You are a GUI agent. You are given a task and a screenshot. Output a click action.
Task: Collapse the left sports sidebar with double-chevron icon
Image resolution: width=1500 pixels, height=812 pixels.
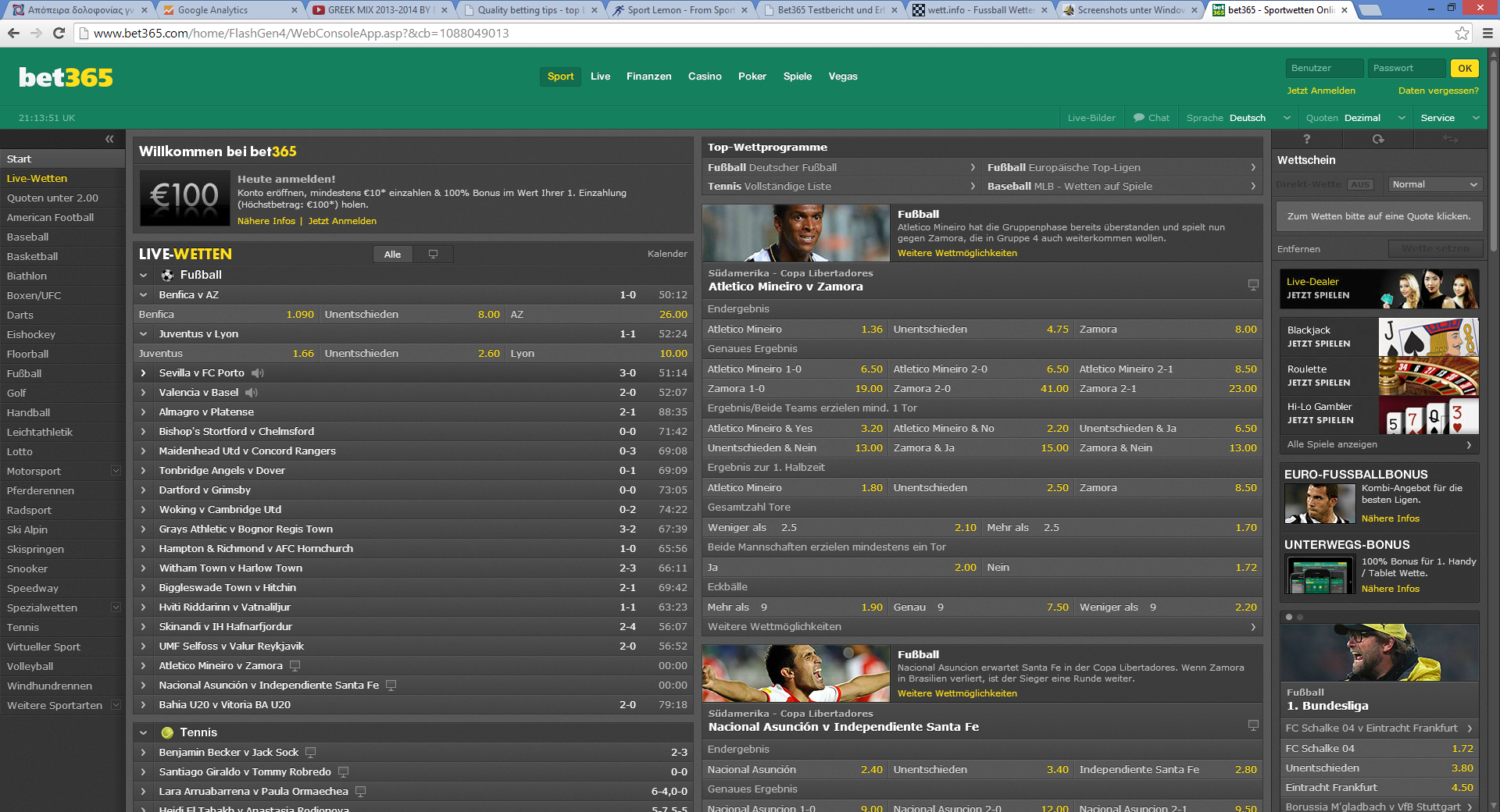[109, 139]
